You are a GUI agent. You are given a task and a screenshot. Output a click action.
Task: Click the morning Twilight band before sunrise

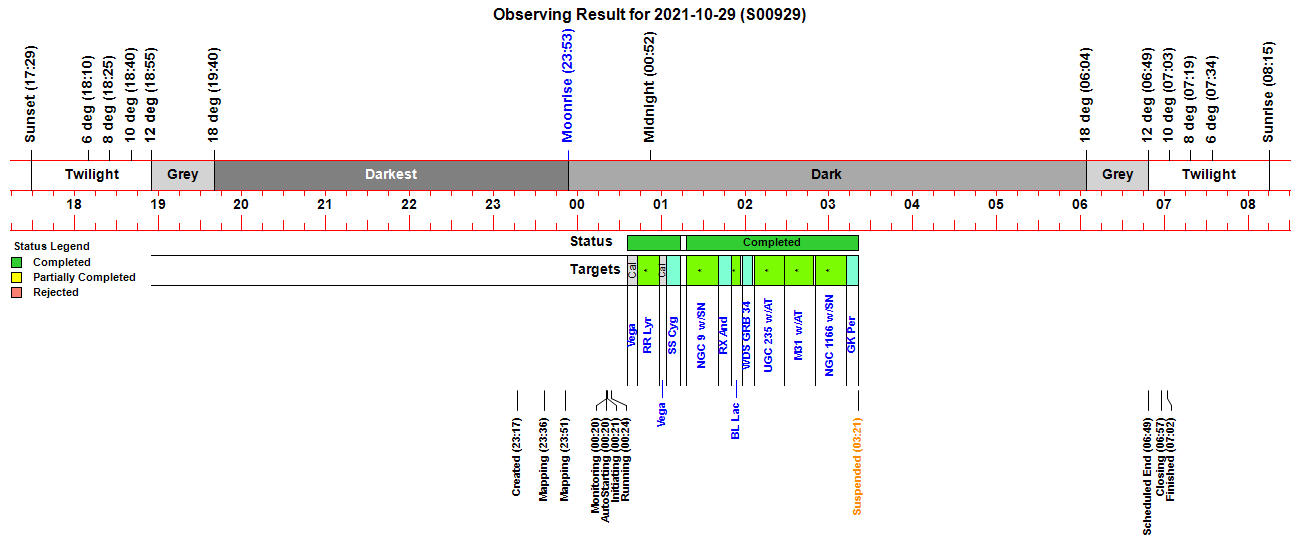[1209, 174]
